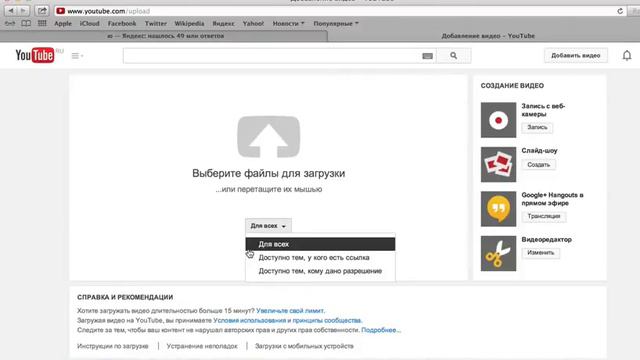Click the Safari address bar
640x360 pixels.
[340, 11]
